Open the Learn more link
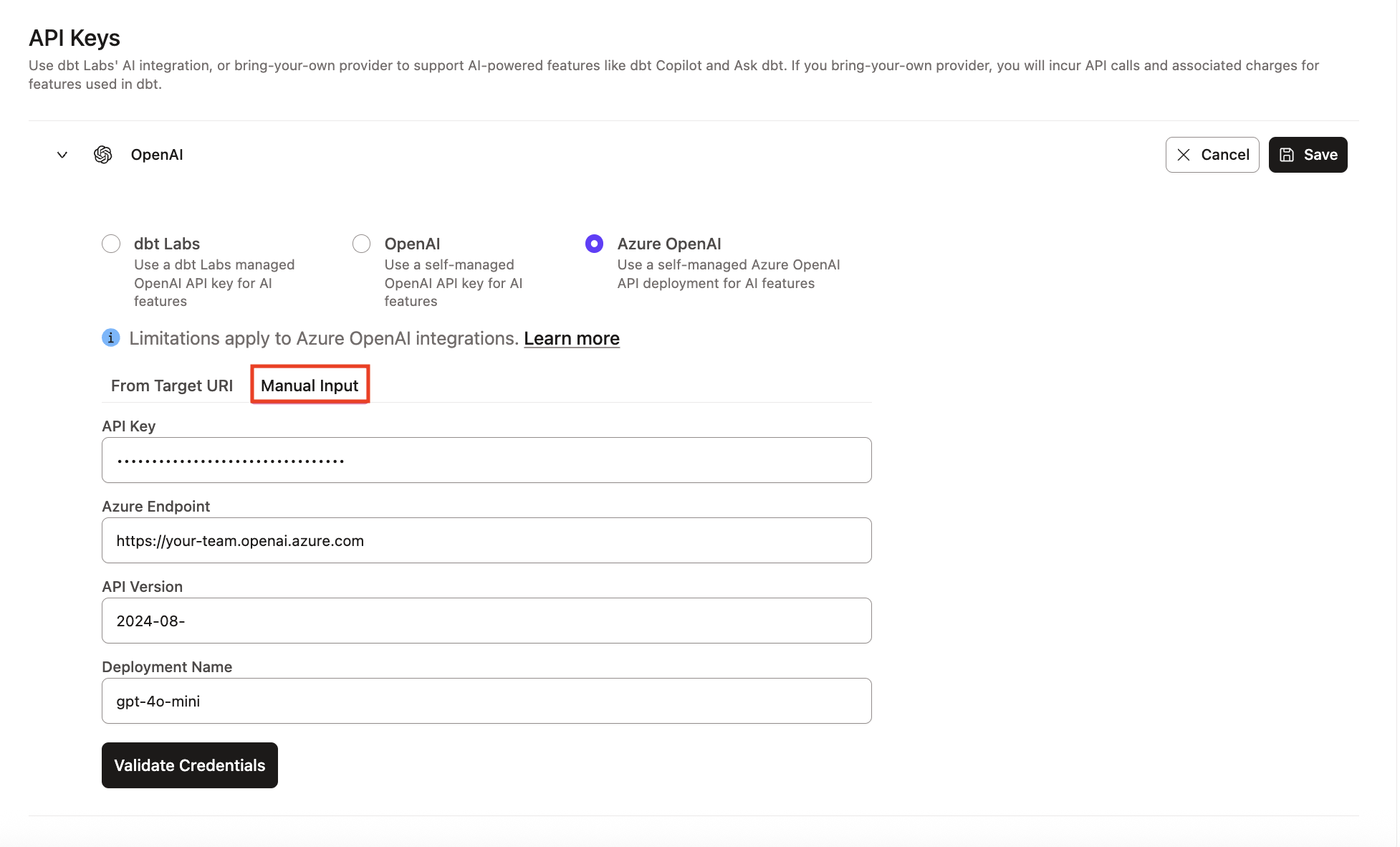1400x847 pixels. [x=571, y=338]
